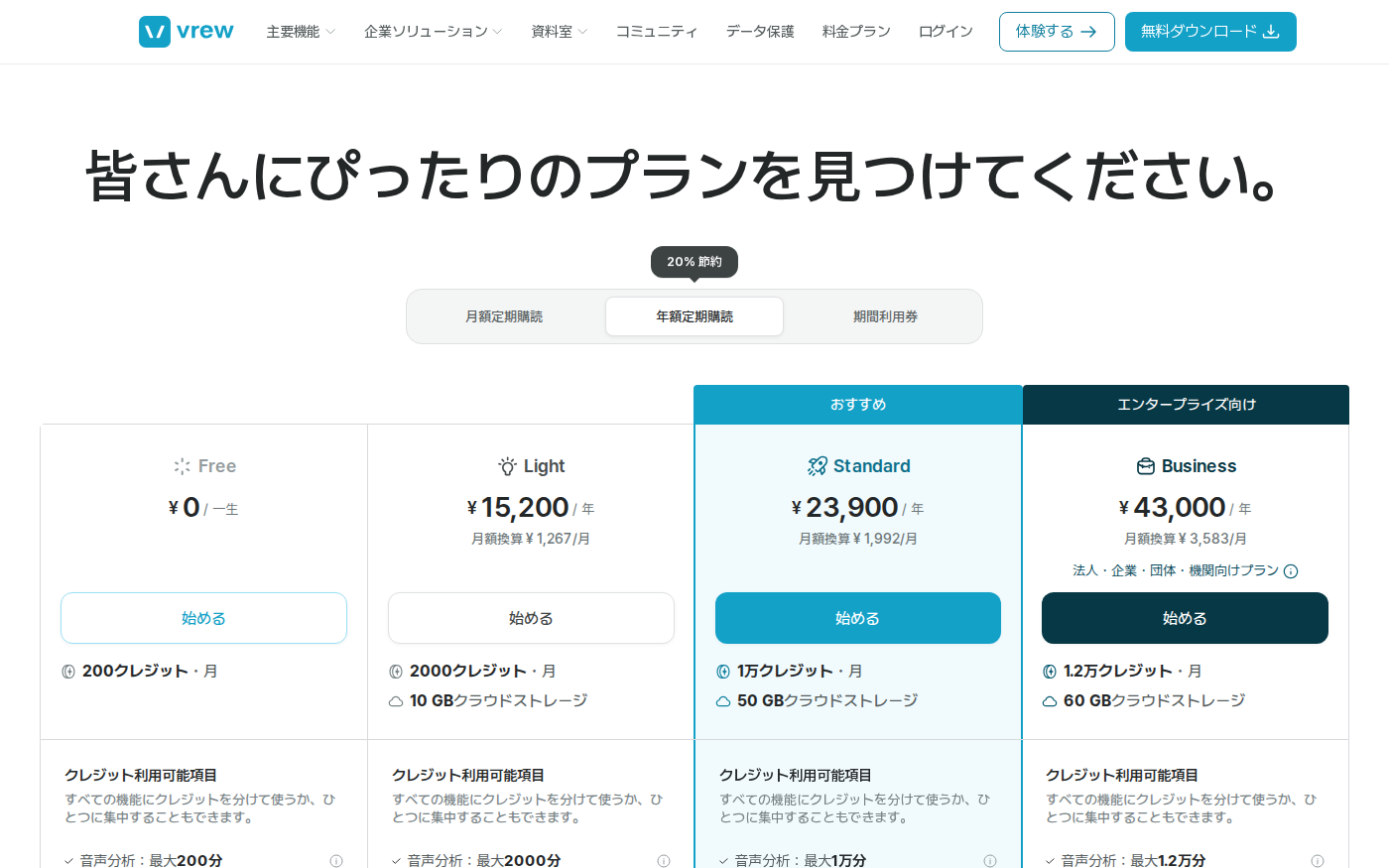
Task: Switch to 期間利用券 tab
Action: [885, 316]
